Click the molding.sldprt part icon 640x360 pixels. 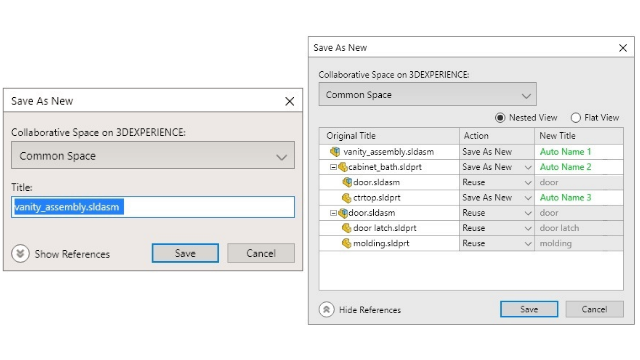click(x=347, y=243)
